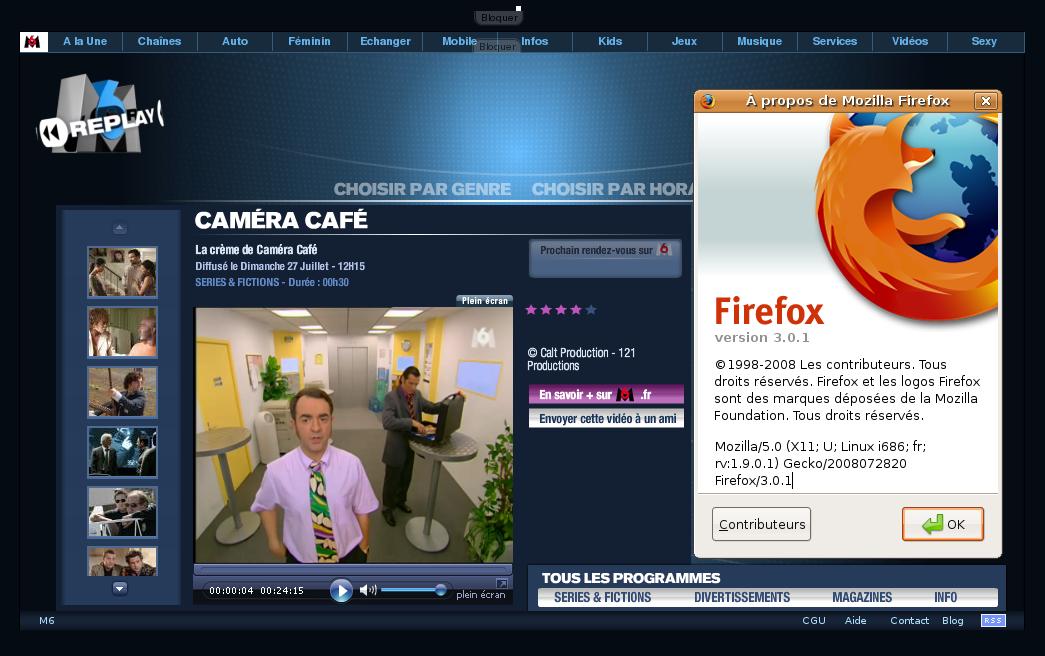Image resolution: width=1045 pixels, height=656 pixels.
Task: Open the Auto menu item
Action: coord(235,41)
